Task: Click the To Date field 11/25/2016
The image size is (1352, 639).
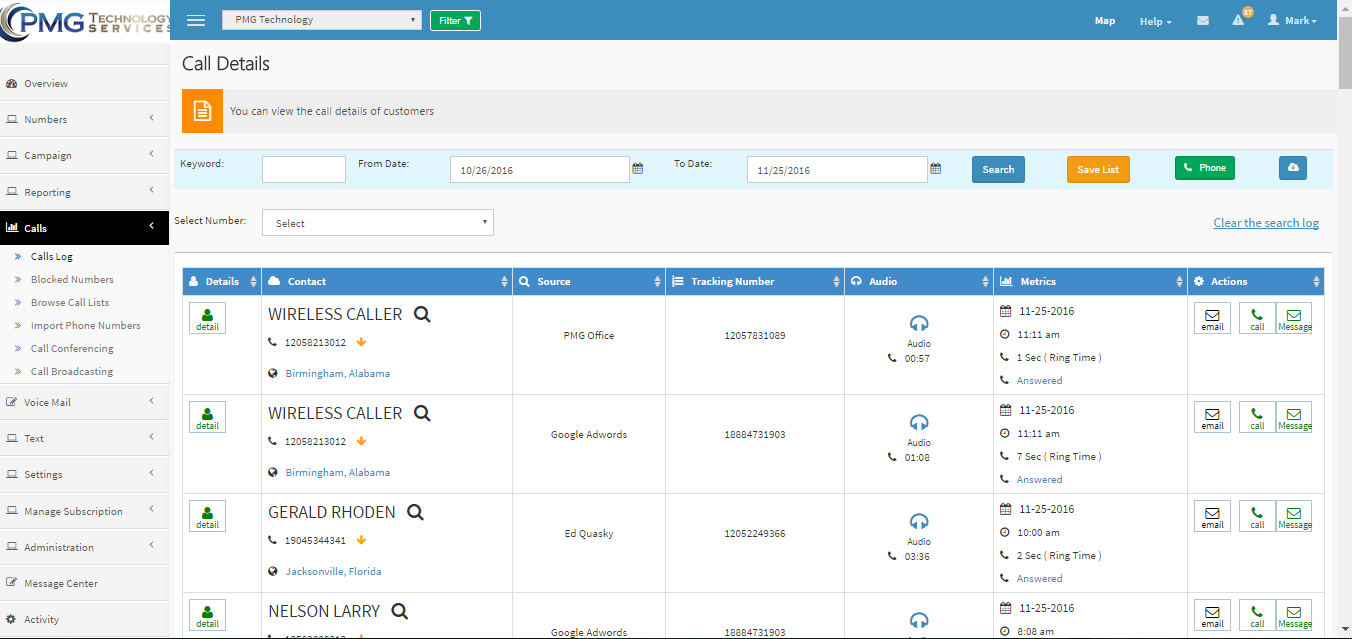Action: 837,169
